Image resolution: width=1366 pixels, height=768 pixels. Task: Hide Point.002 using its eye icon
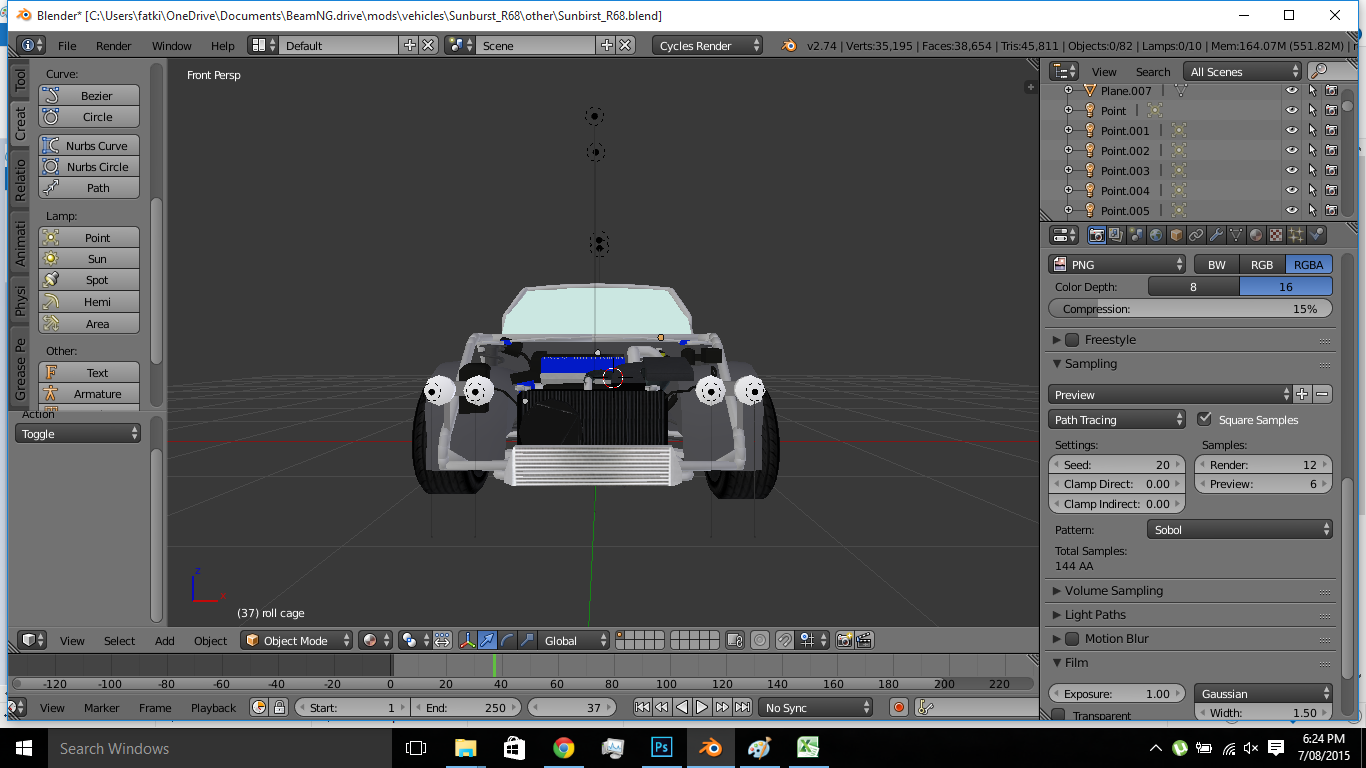click(x=1291, y=151)
